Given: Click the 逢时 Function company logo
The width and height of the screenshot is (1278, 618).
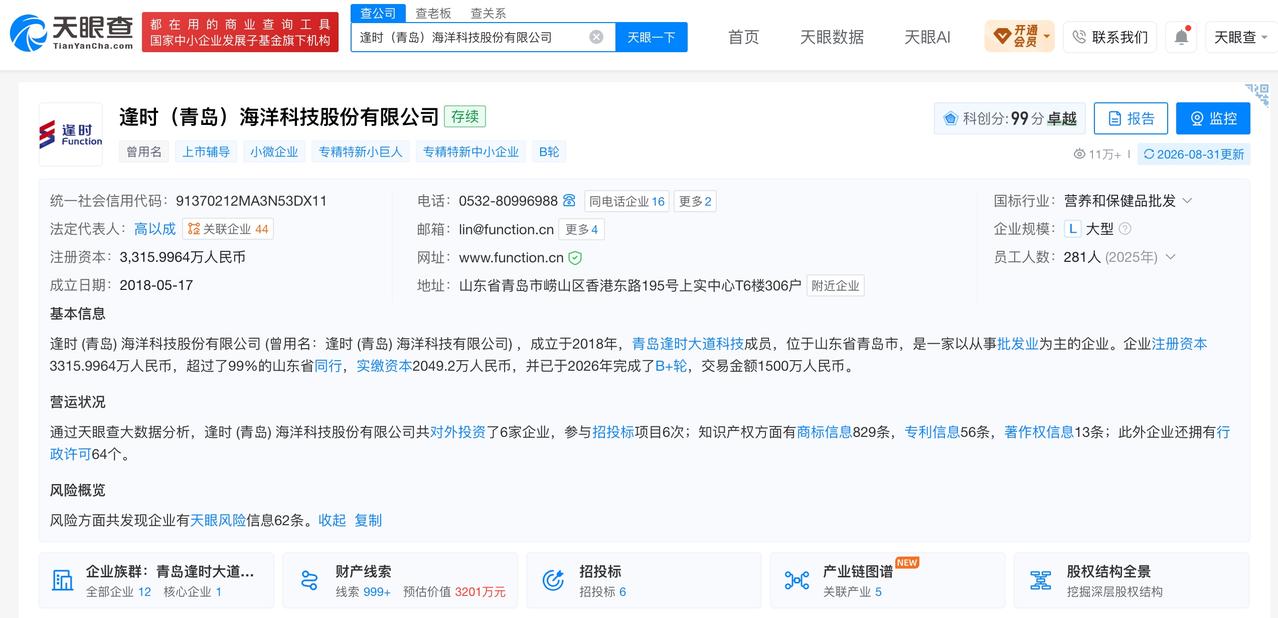Looking at the screenshot, I should (70, 134).
